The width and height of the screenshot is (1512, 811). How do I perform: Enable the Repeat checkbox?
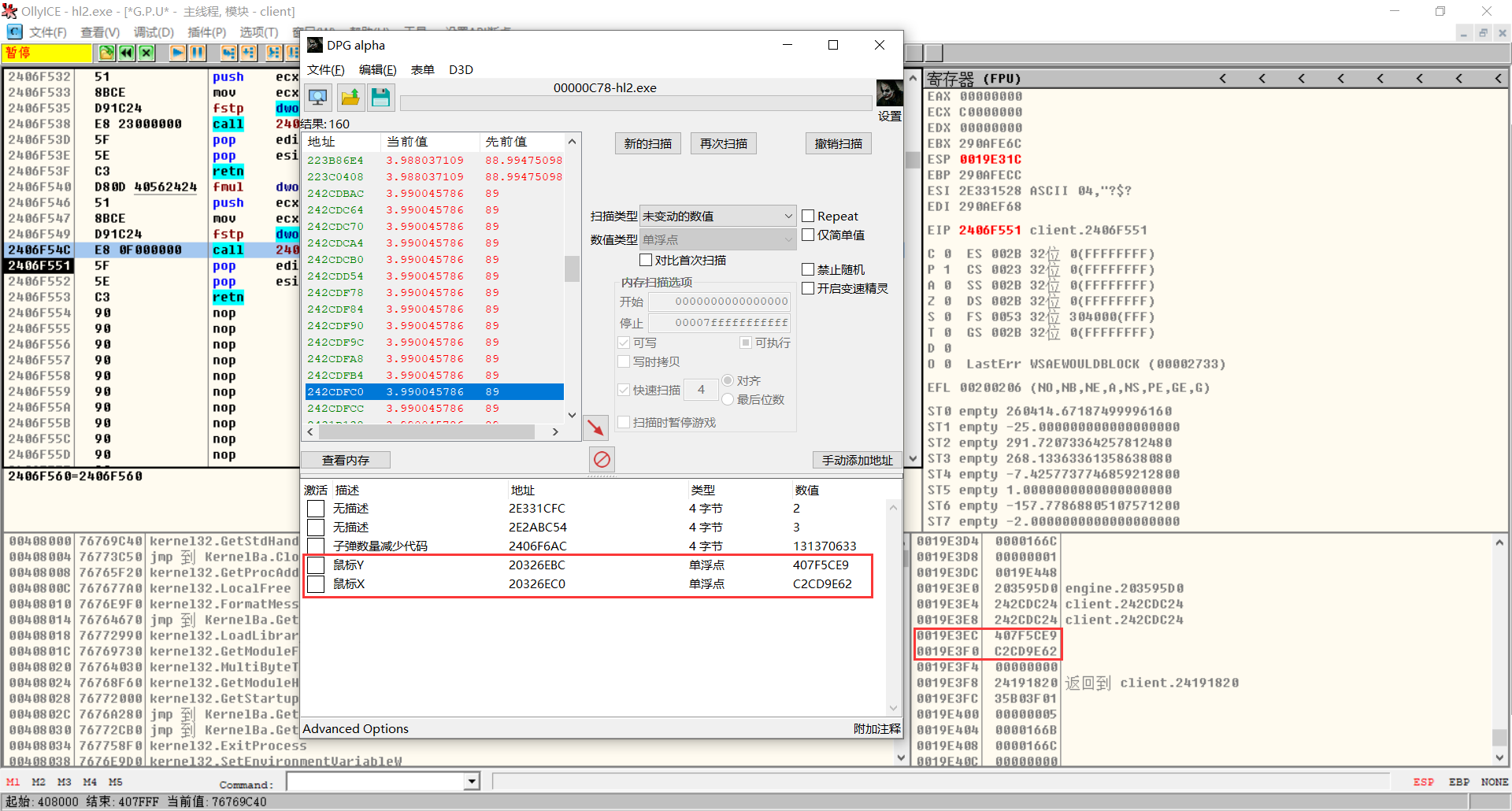point(808,216)
